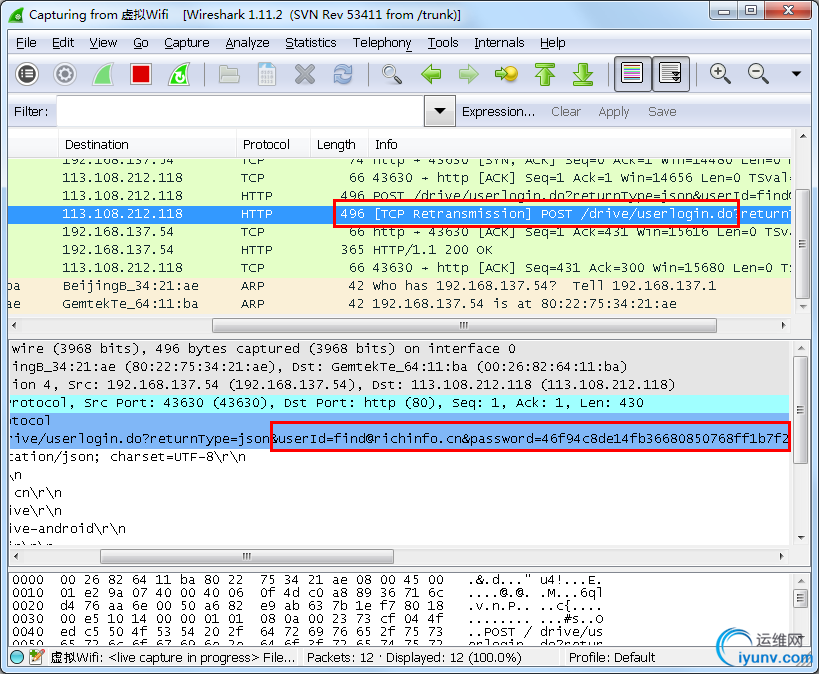Go forward in packet history arrow
The width and height of the screenshot is (819, 674).
coord(469,74)
